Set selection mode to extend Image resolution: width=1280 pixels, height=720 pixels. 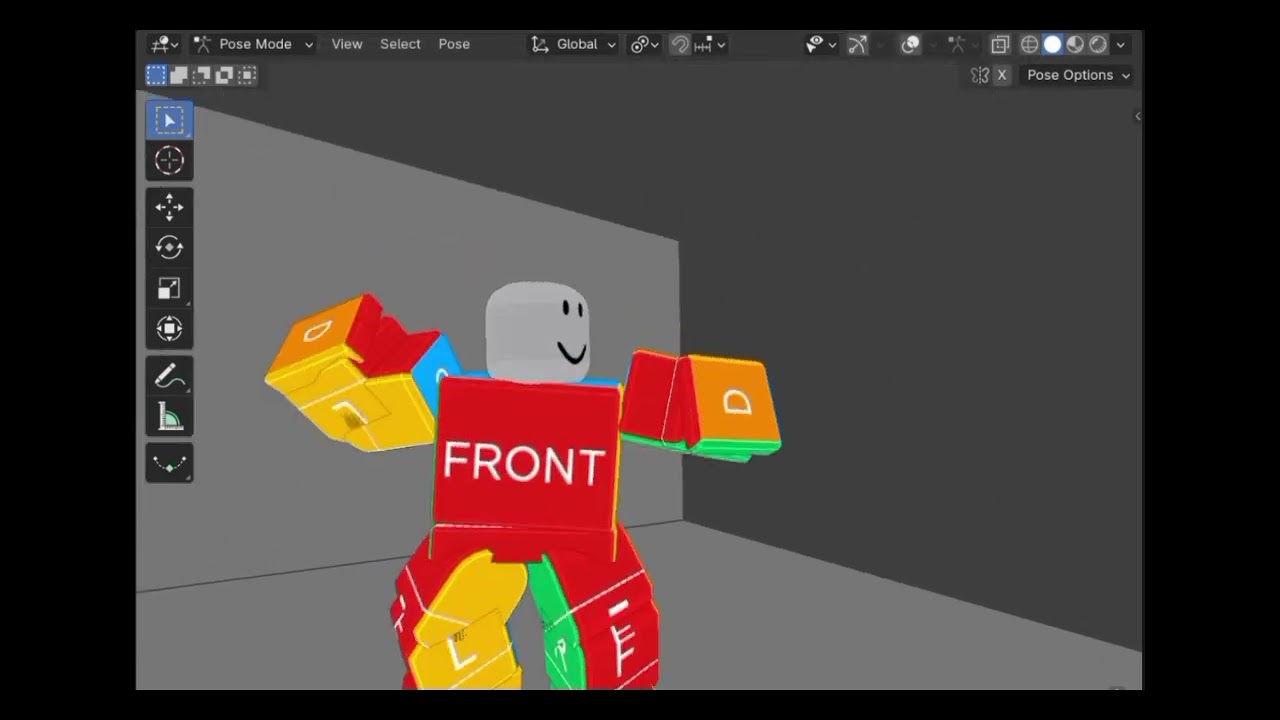(x=179, y=75)
